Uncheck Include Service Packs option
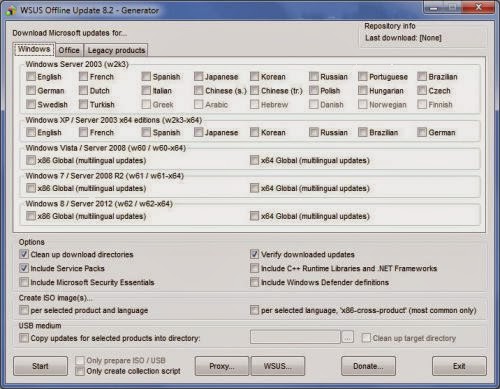This screenshot has width=500, height=389. [24, 268]
